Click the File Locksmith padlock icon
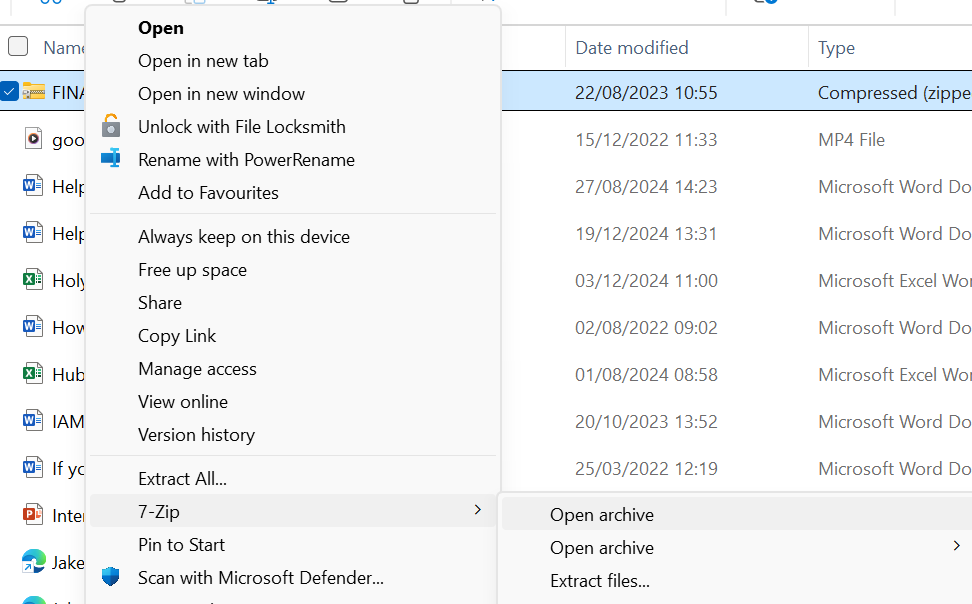 pyautogui.click(x=111, y=126)
